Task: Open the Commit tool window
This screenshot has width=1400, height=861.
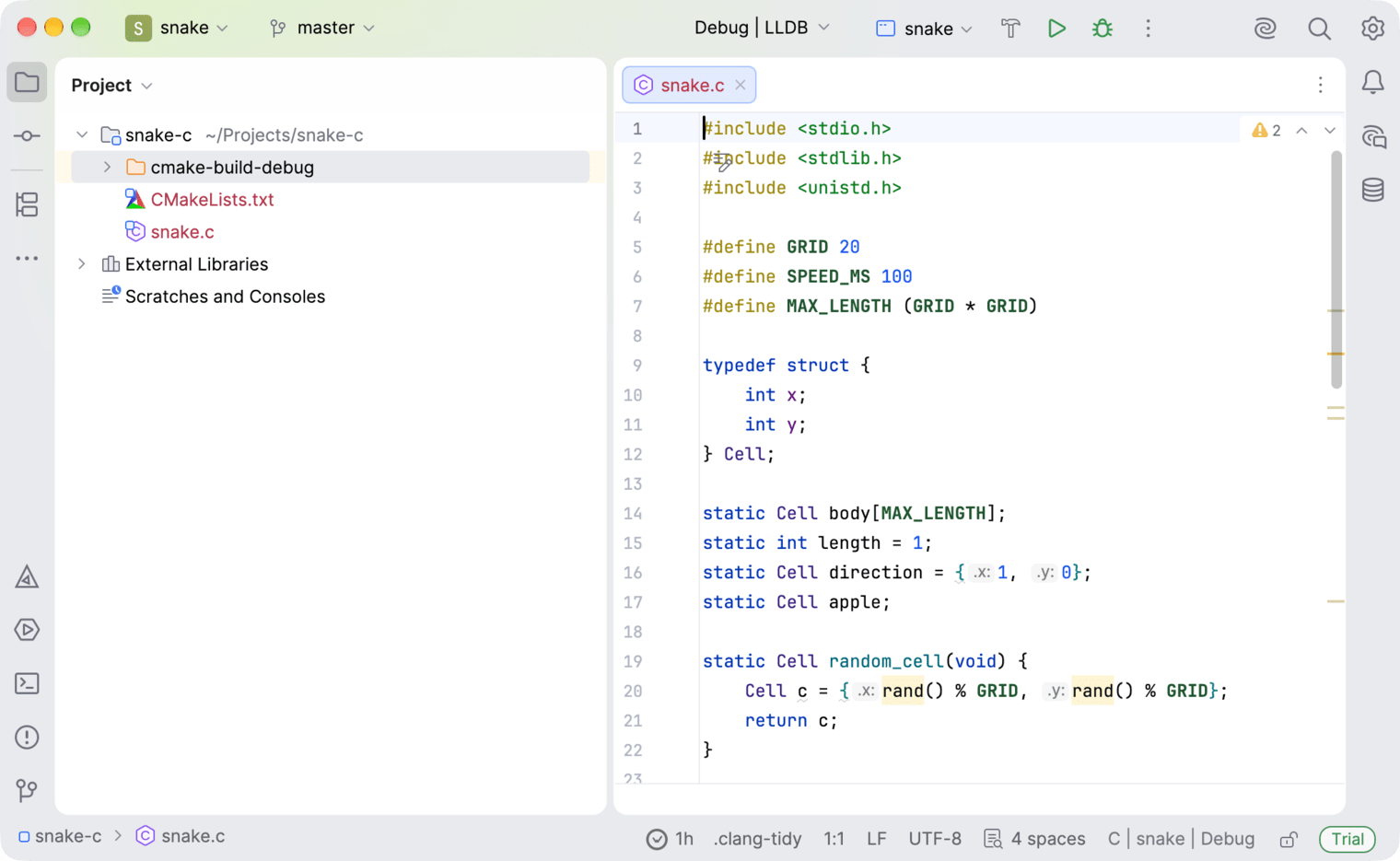Action: (x=27, y=136)
